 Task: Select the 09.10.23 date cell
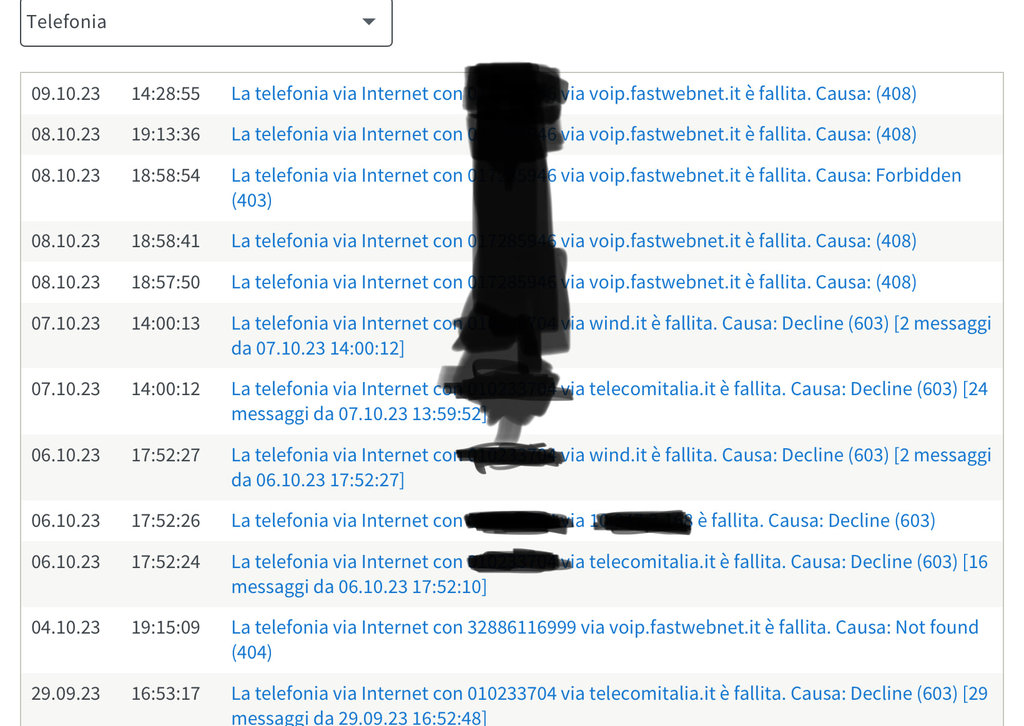tap(66, 93)
